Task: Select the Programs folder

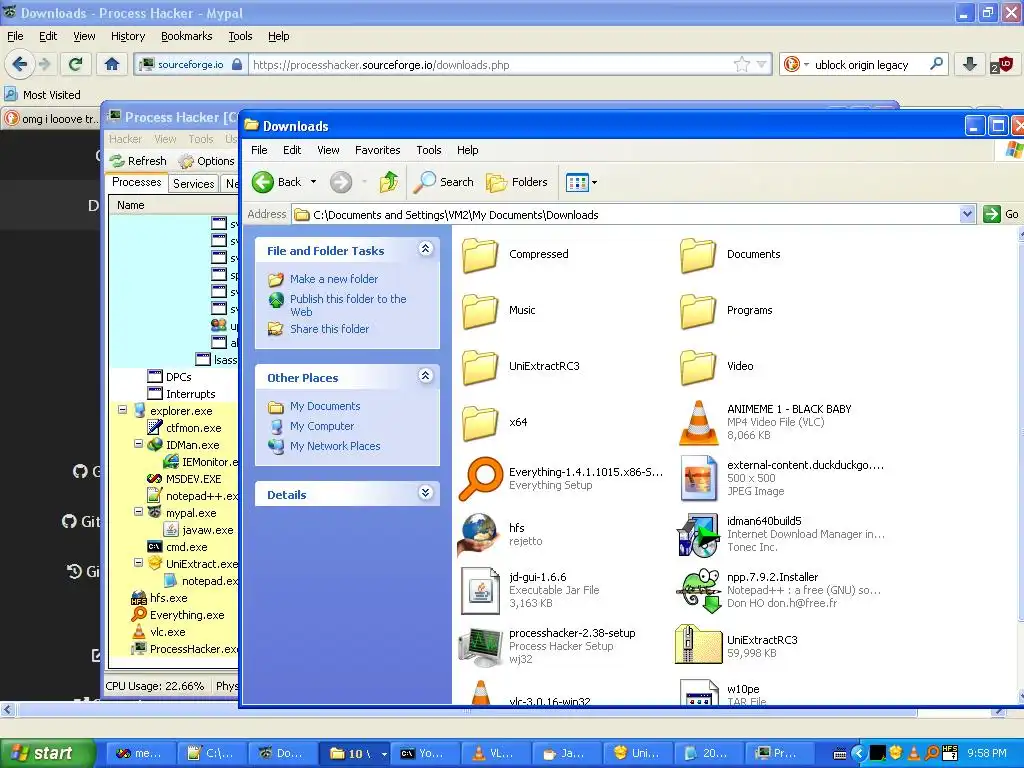Action: 726,311
